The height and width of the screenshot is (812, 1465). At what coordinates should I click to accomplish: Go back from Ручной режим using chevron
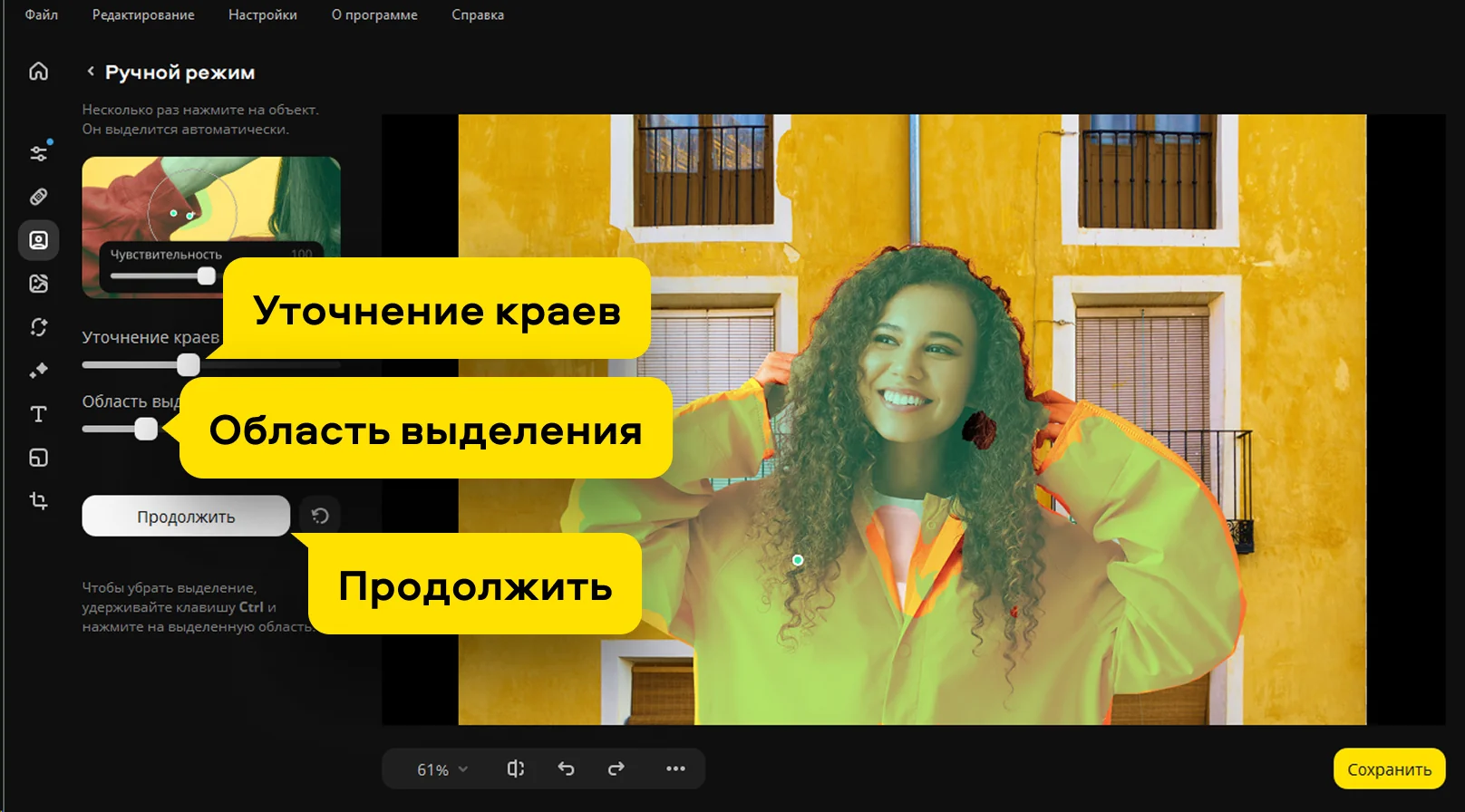point(91,72)
